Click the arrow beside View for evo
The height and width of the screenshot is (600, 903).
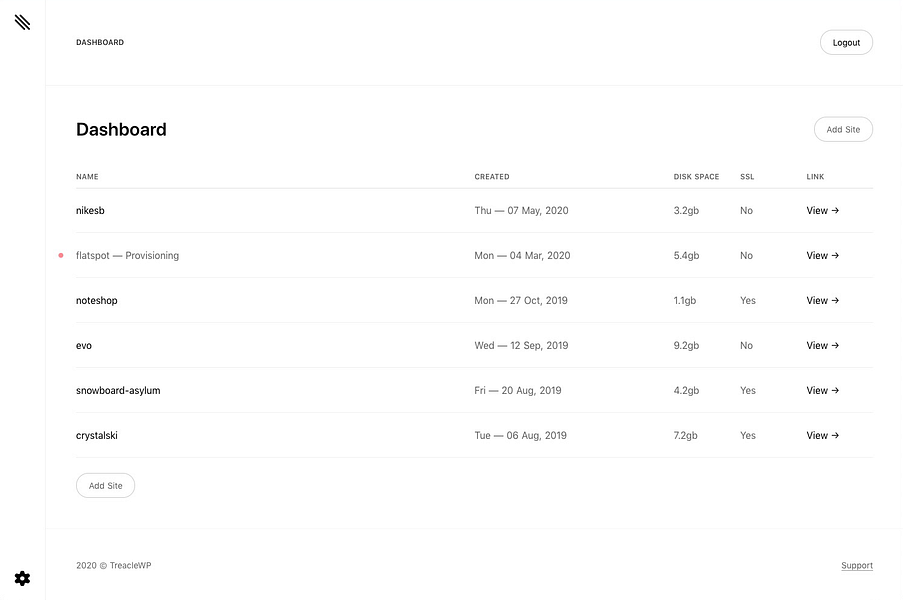(835, 345)
